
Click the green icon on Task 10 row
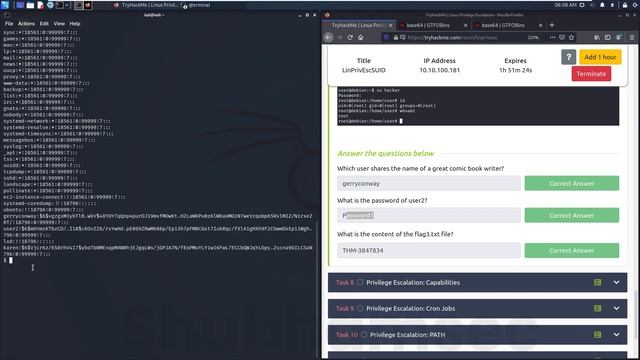[x=598, y=335]
